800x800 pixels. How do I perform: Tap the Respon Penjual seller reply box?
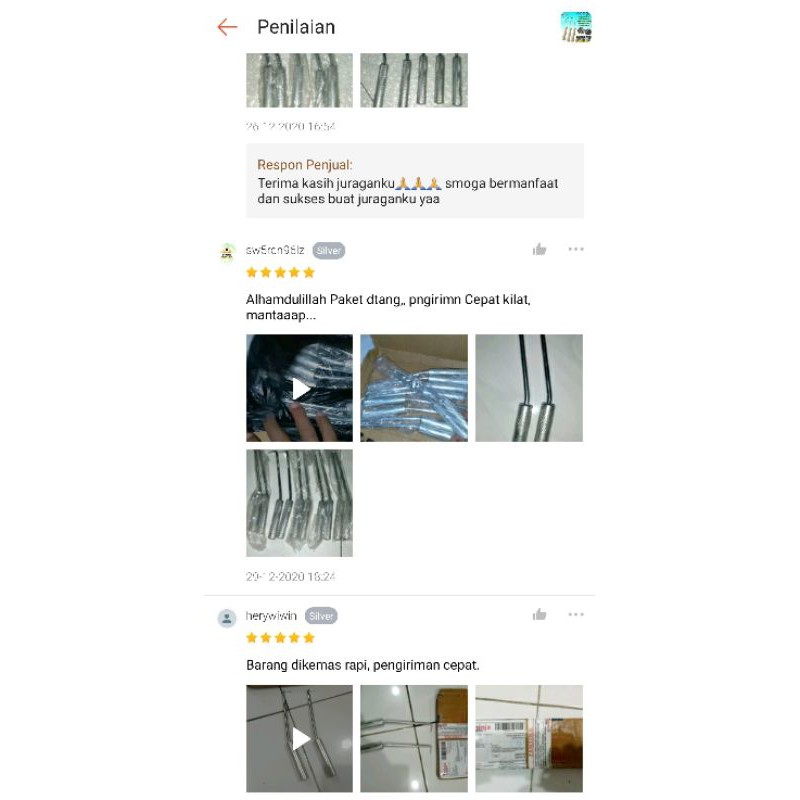tap(415, 181)
